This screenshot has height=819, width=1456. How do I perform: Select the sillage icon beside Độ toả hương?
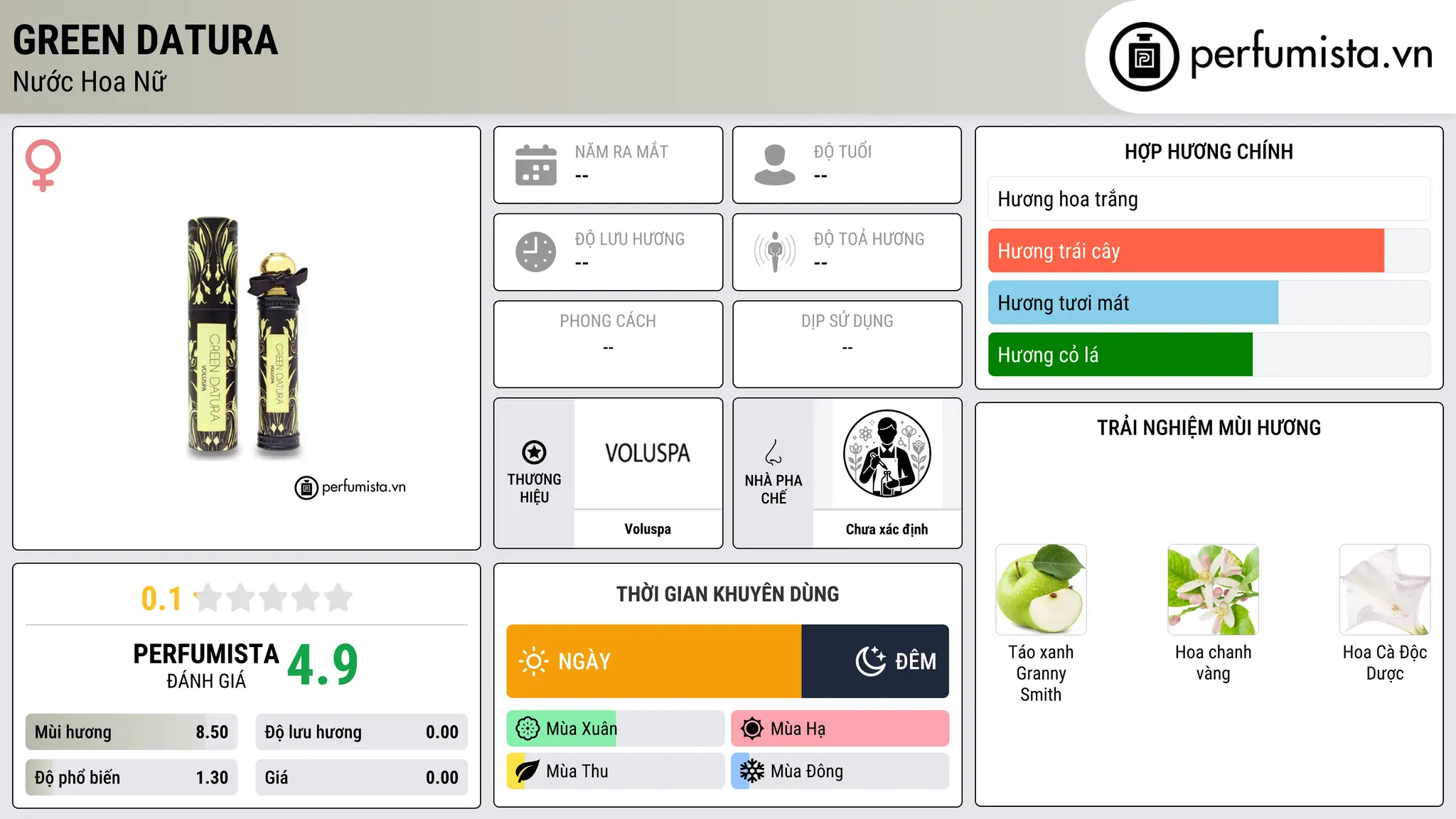[775, 252]
